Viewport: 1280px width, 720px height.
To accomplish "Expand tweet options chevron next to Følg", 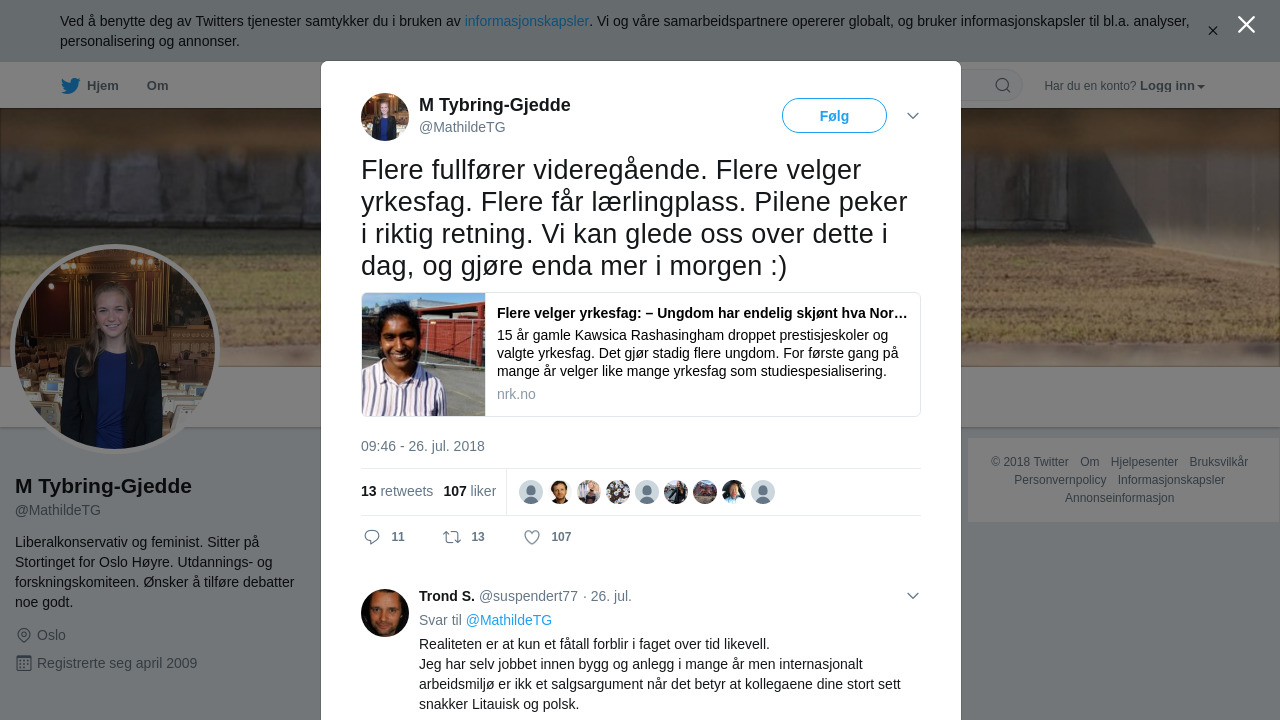I will click(x=912, y=116).
